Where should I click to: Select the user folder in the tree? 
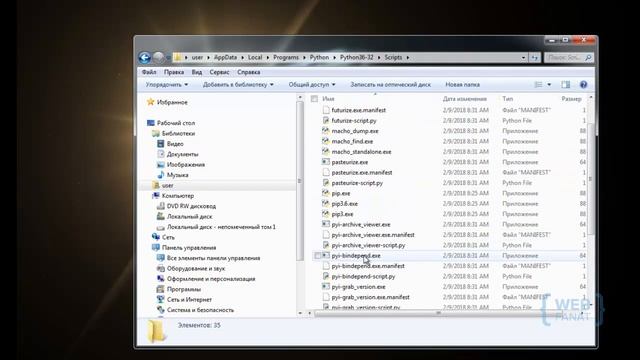tap(167, 185)
